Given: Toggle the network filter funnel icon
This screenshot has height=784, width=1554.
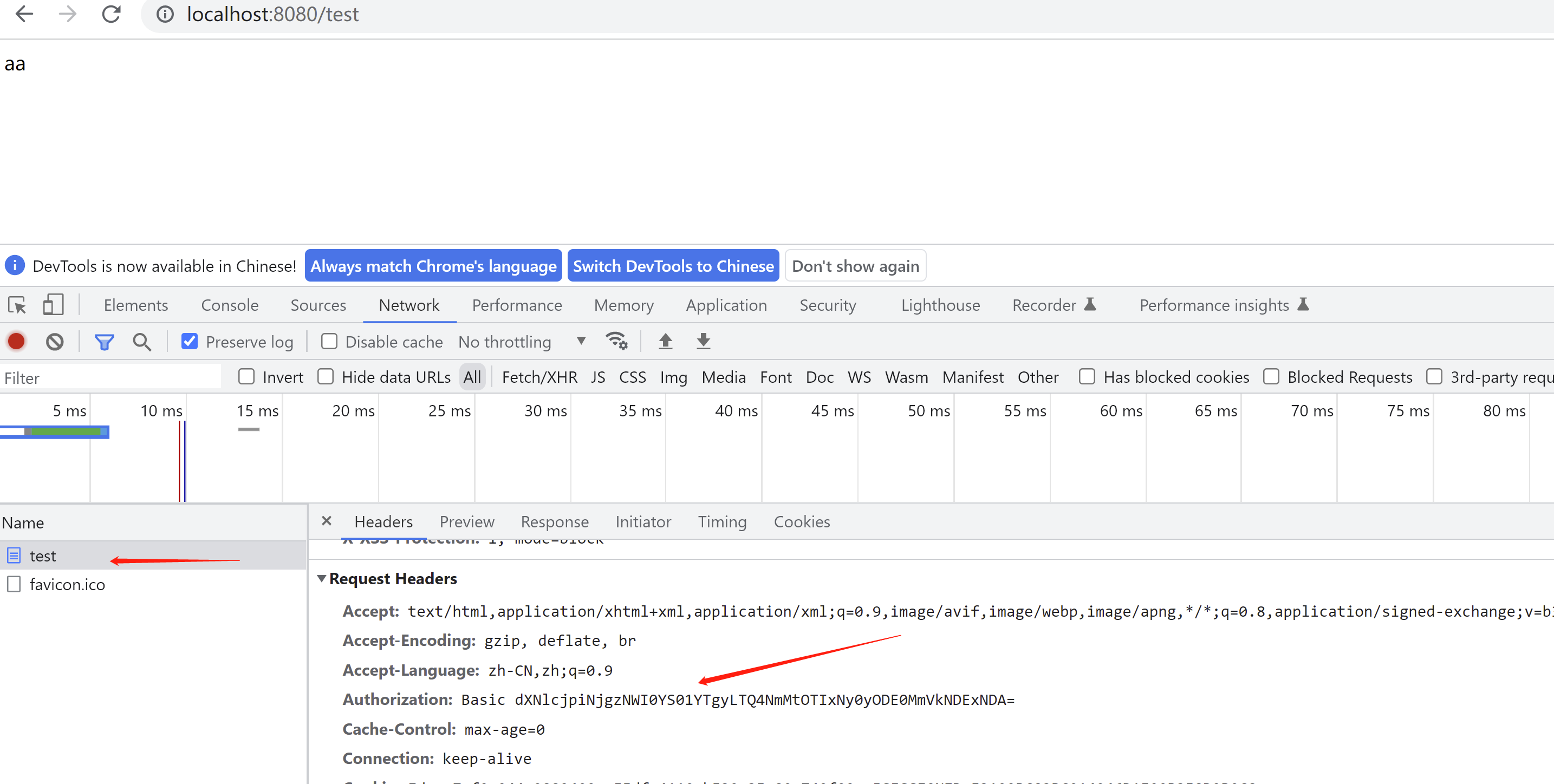Looking at the screenshot, I should pos(104,342).
